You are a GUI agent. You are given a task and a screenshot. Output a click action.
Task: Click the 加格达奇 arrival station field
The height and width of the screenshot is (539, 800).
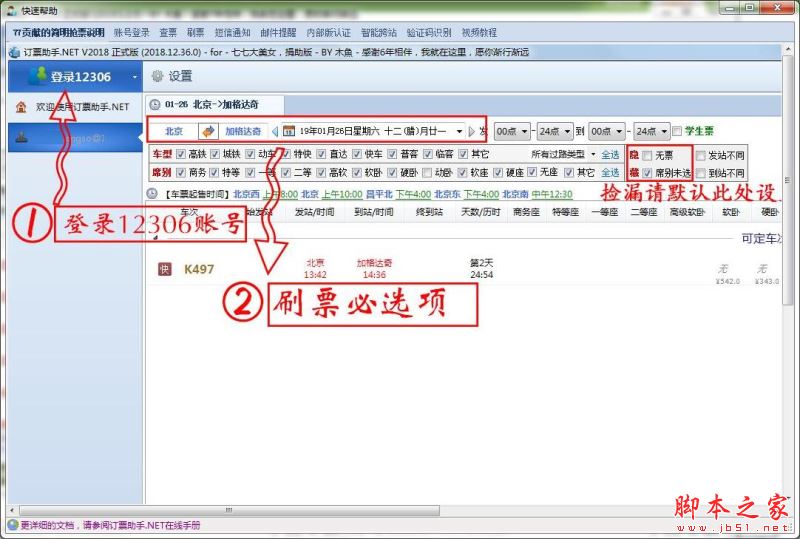click(x=243, y=131)
